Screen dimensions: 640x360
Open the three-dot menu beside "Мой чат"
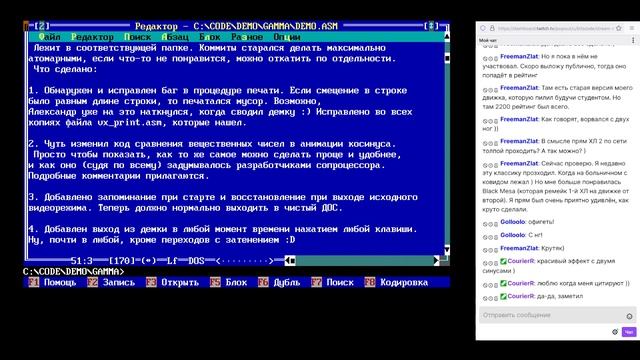[x=633, y=40]
